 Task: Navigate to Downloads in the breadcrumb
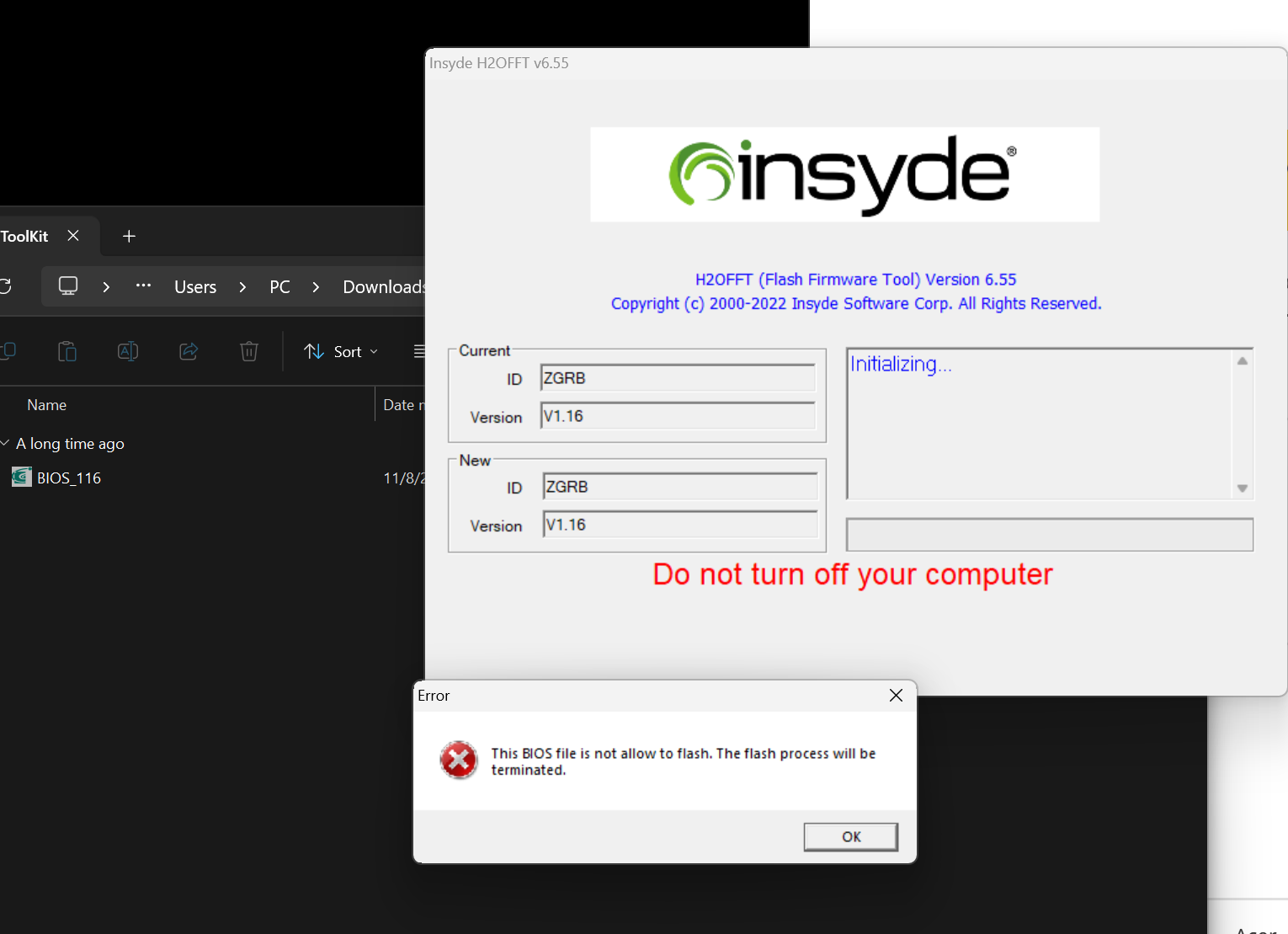click(383, 287)
